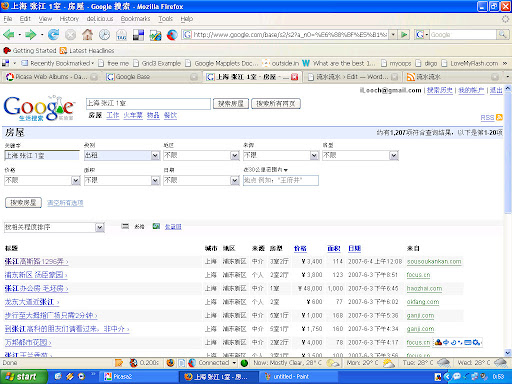Open the Tools menu
Screen dimensions: 512x384
click(x=165, y=19)
